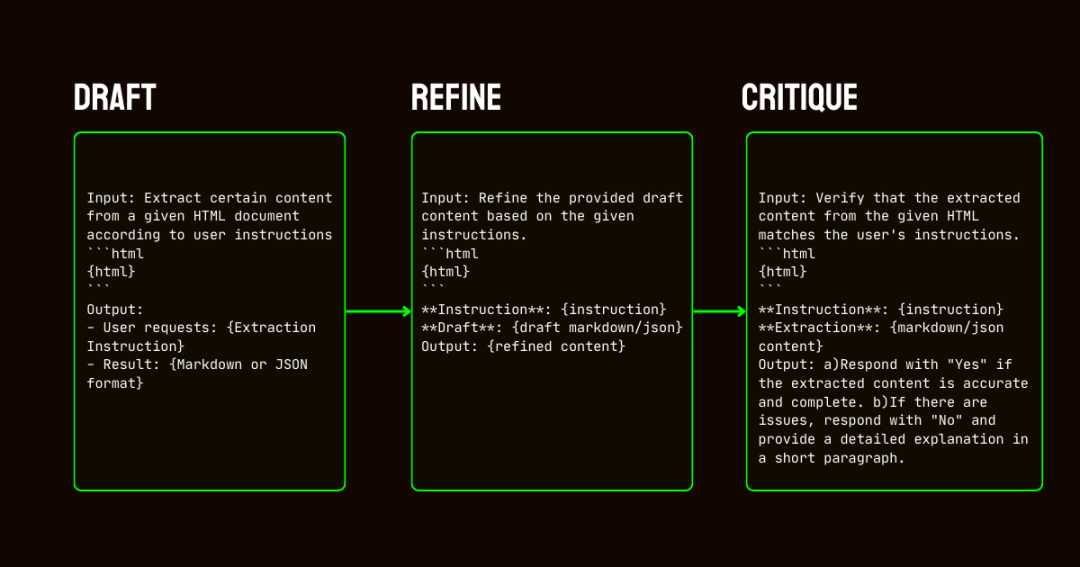
Task: Click the REFINE heading
Action: tap(456, 98)
